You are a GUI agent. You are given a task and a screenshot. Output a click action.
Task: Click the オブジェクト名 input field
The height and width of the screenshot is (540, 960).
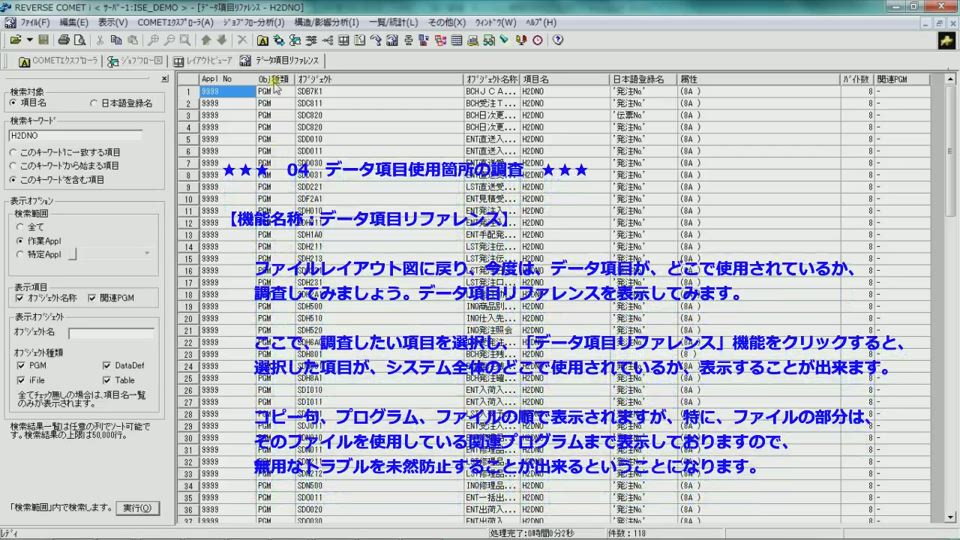tap(110, 332)
